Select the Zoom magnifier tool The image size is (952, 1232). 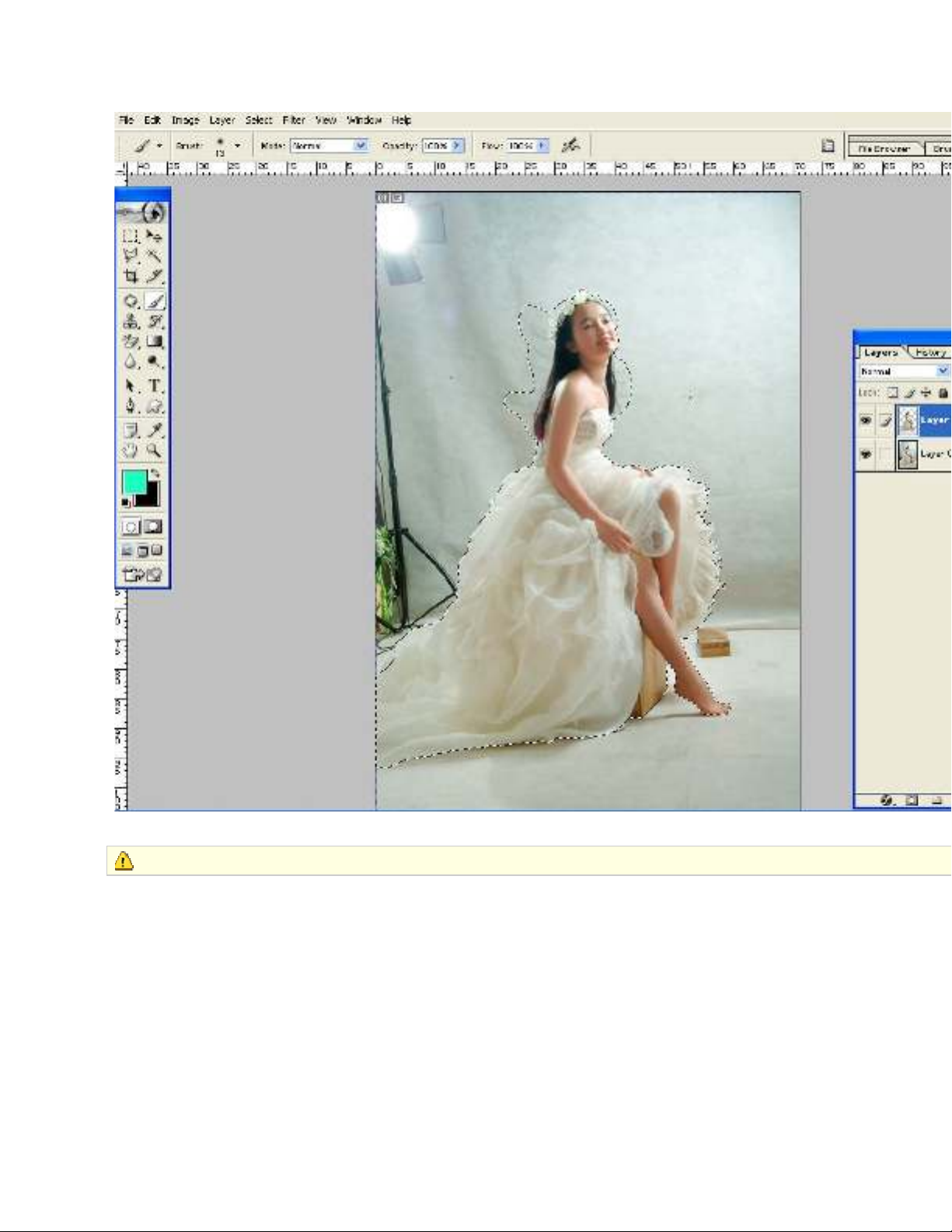[155, 450]
